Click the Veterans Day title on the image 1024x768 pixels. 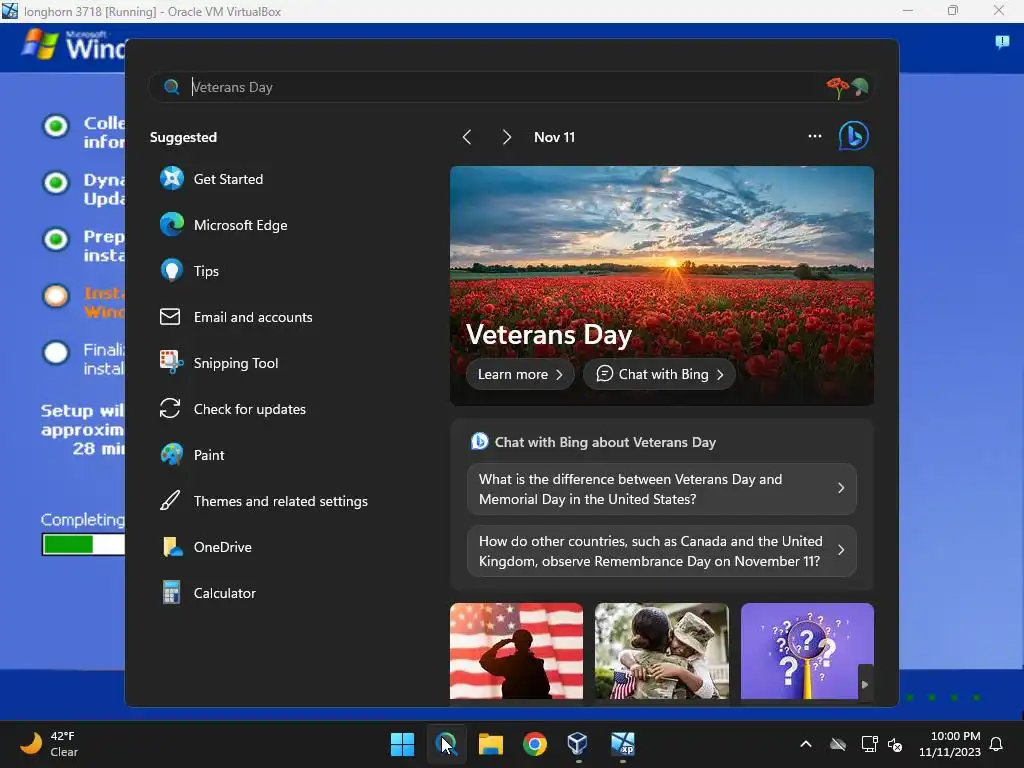tap(549, 334)
